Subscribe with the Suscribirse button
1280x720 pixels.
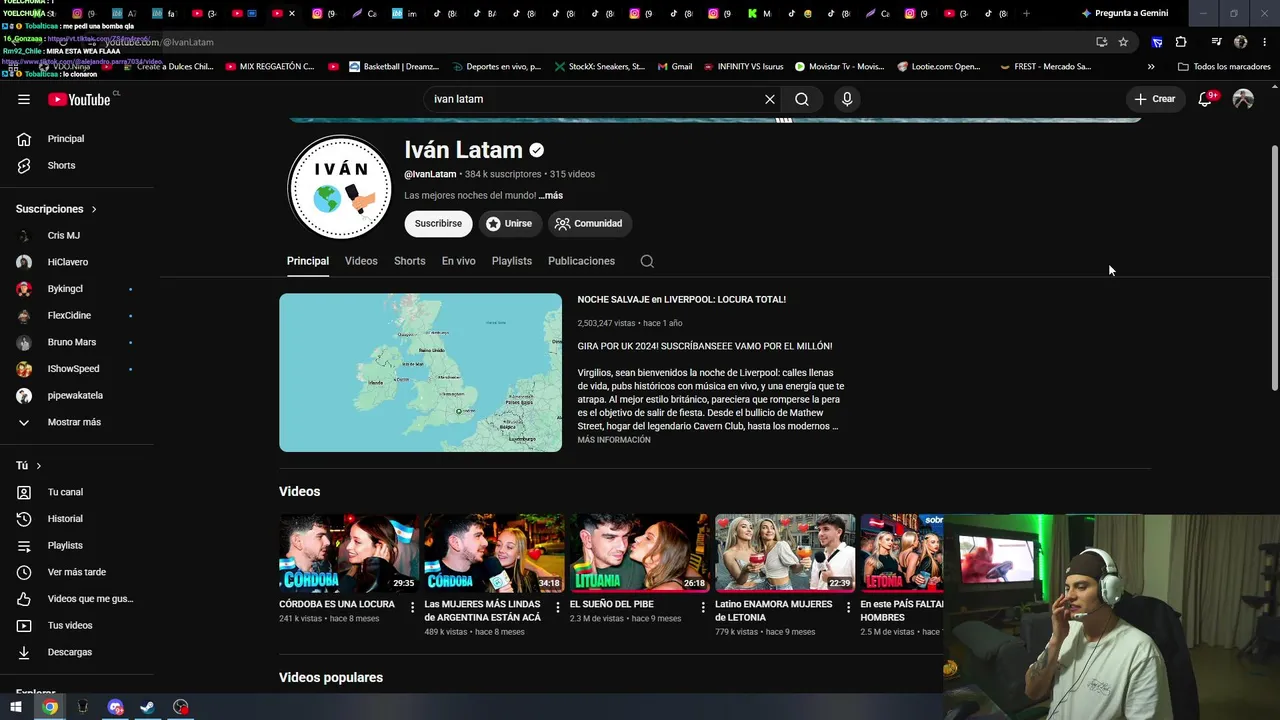[x=438, y=224]
